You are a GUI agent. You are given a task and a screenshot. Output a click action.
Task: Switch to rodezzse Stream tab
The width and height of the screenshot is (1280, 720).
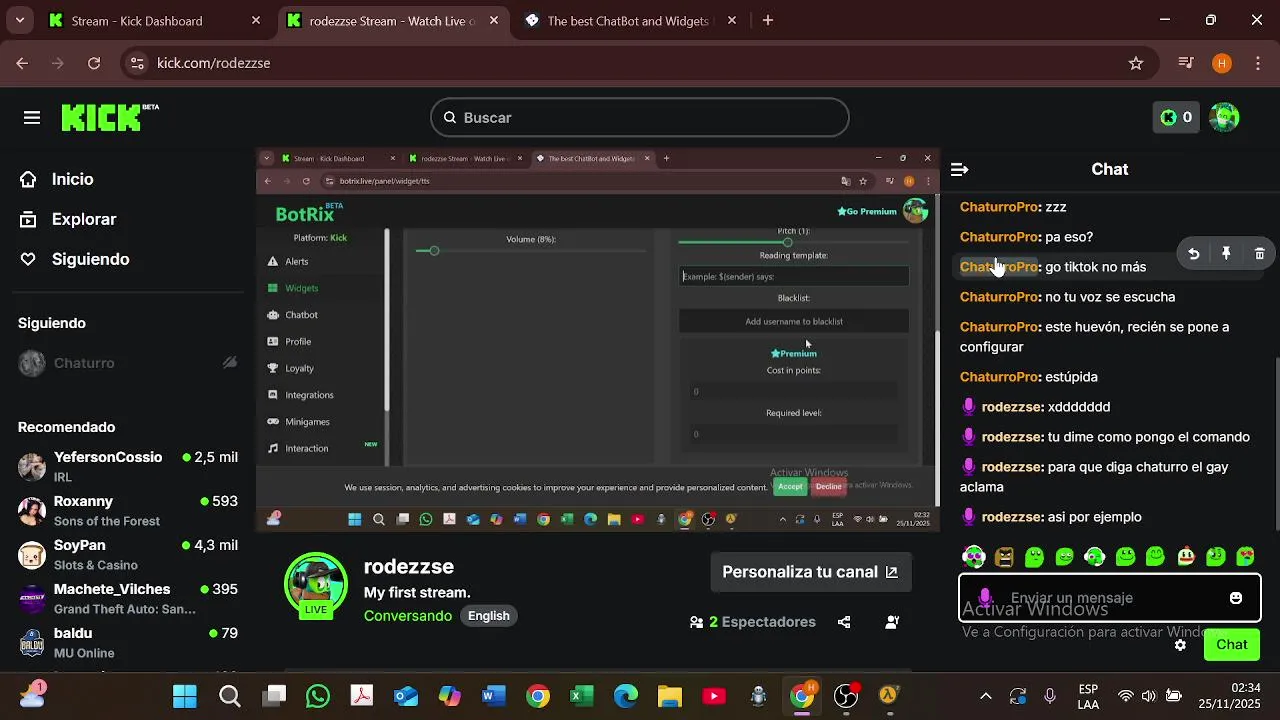pos(394,20)
